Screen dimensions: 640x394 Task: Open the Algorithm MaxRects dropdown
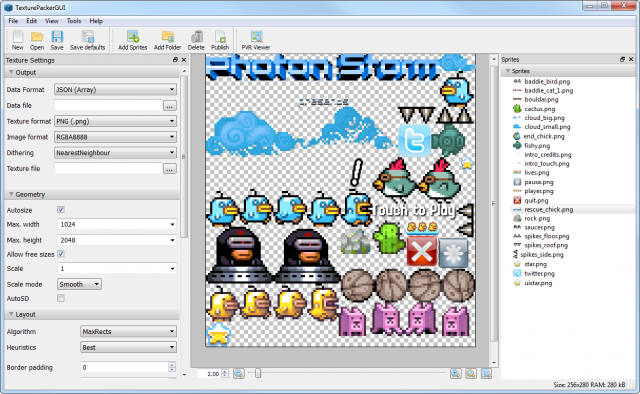click(128, 331)
